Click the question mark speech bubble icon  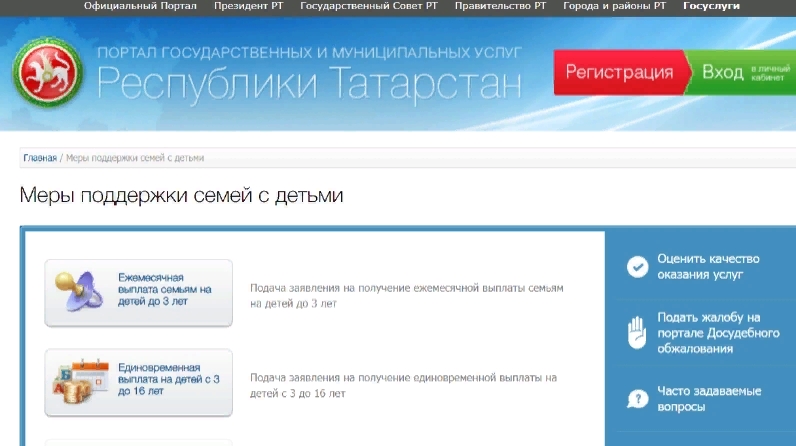637,399
